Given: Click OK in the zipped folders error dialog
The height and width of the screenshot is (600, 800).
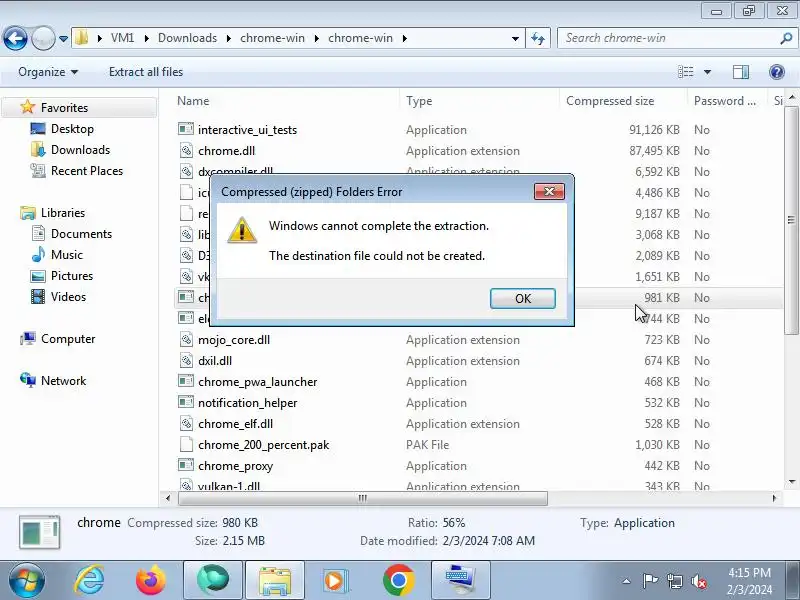Looking at the screenshot, I should point(522,298).
